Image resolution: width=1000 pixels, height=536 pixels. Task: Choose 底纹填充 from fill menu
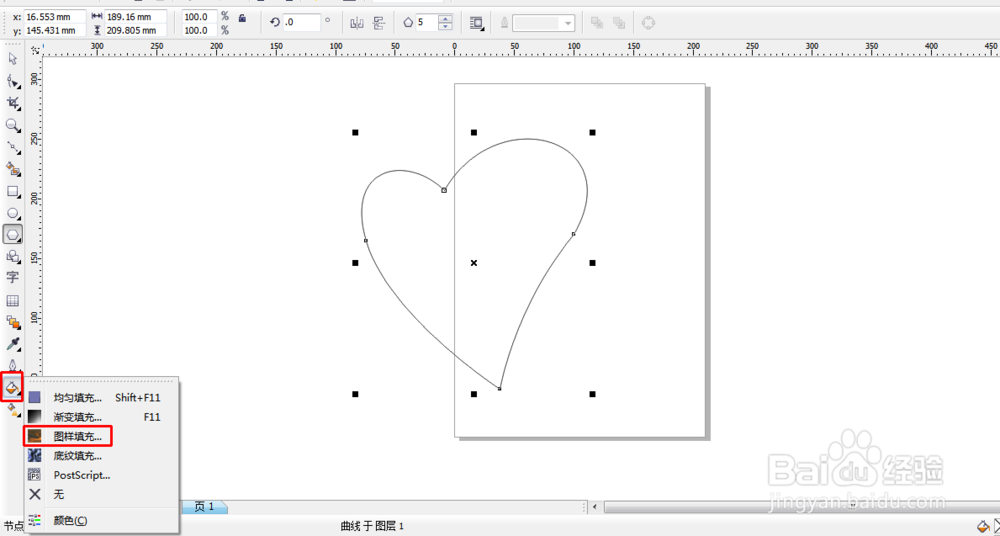[x=102, y=456]
